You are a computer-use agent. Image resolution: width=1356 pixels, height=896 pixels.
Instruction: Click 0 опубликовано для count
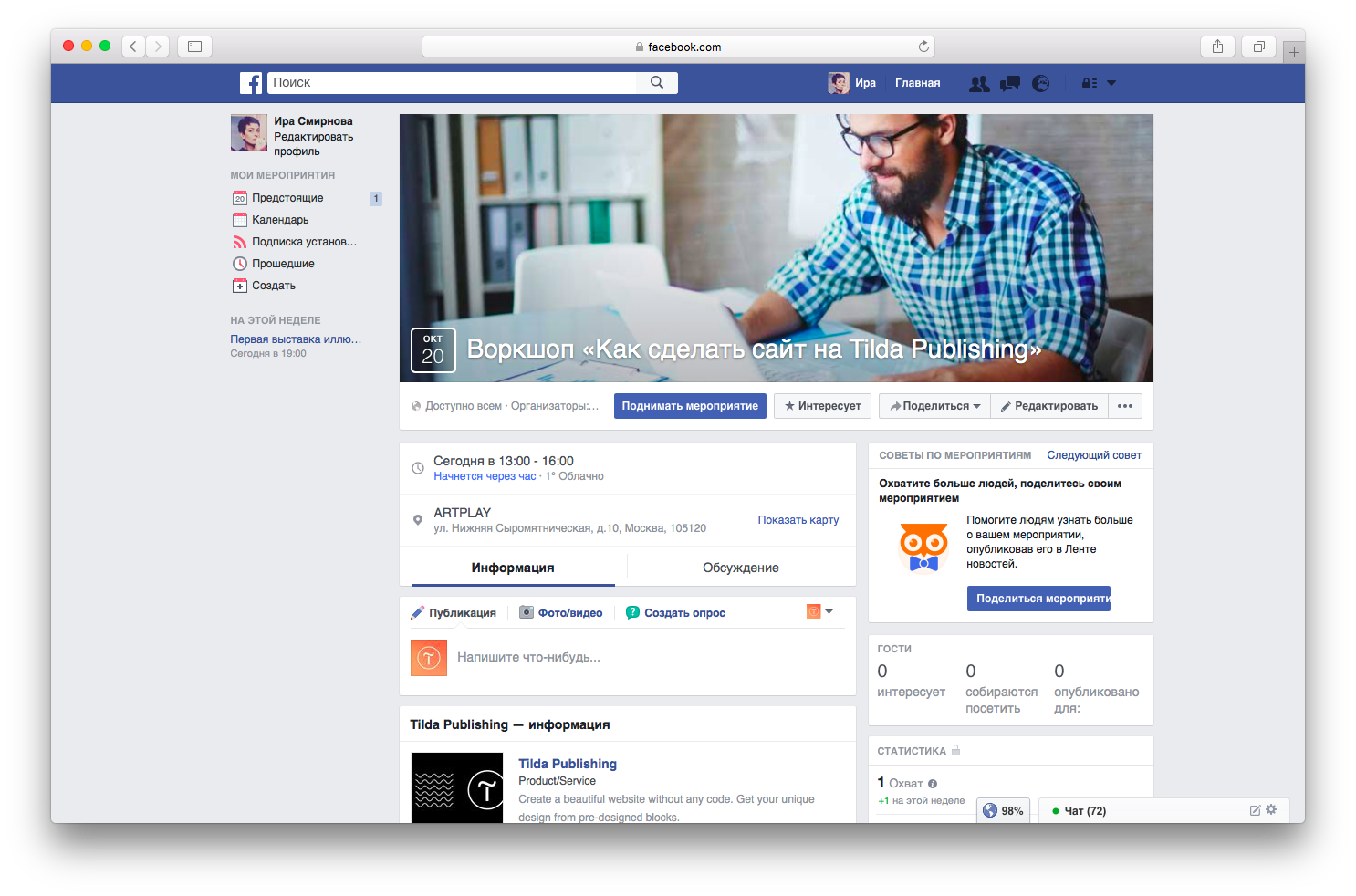click(1096, 689)
